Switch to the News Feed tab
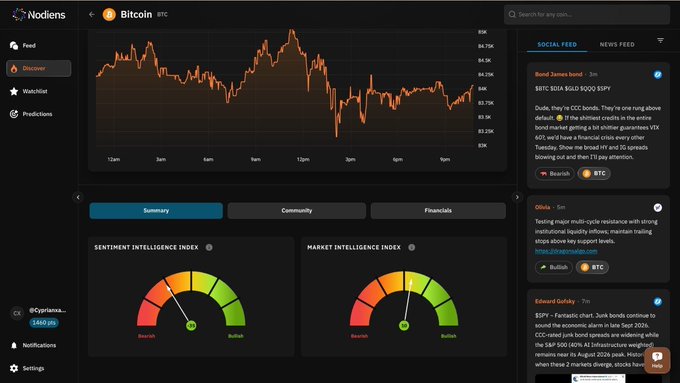The height and width of the screenshot is (383, 680). 617,44
